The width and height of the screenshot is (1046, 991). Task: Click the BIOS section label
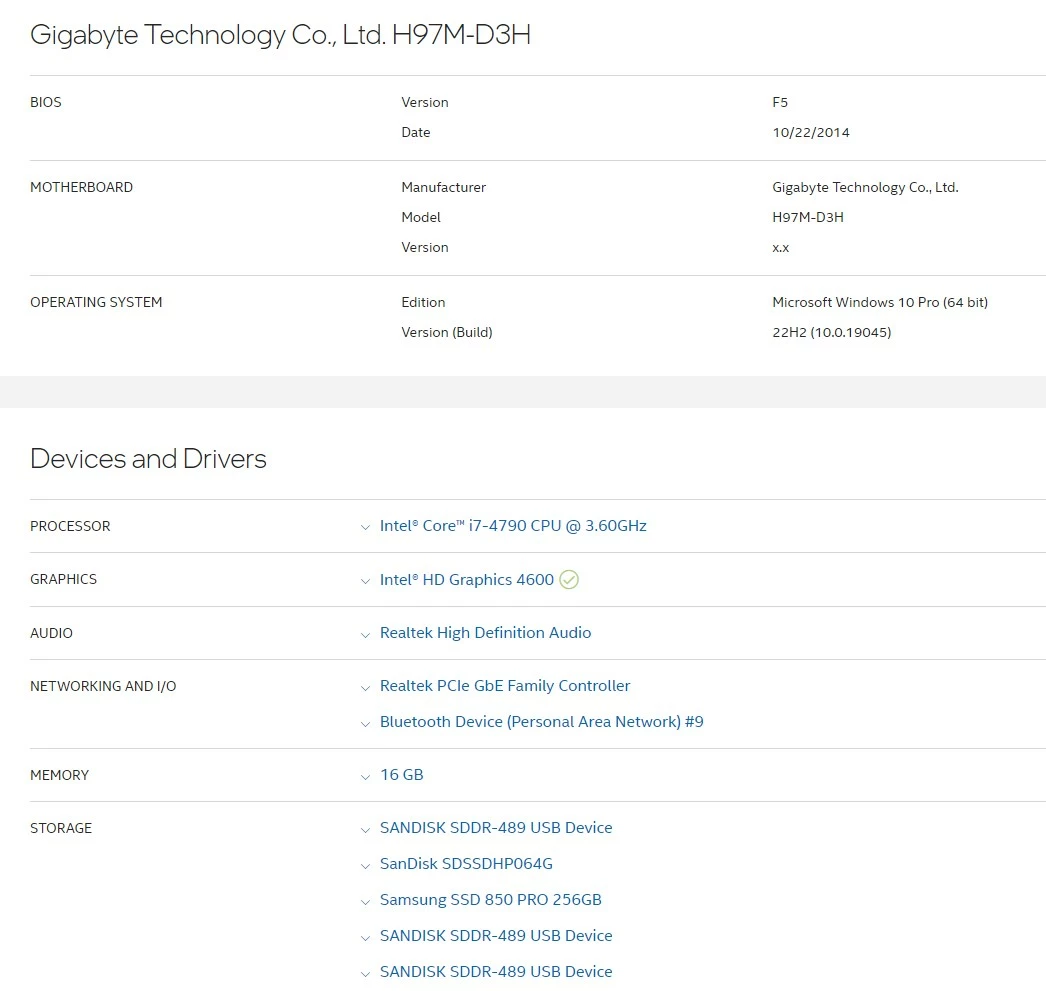pos(45,102)
